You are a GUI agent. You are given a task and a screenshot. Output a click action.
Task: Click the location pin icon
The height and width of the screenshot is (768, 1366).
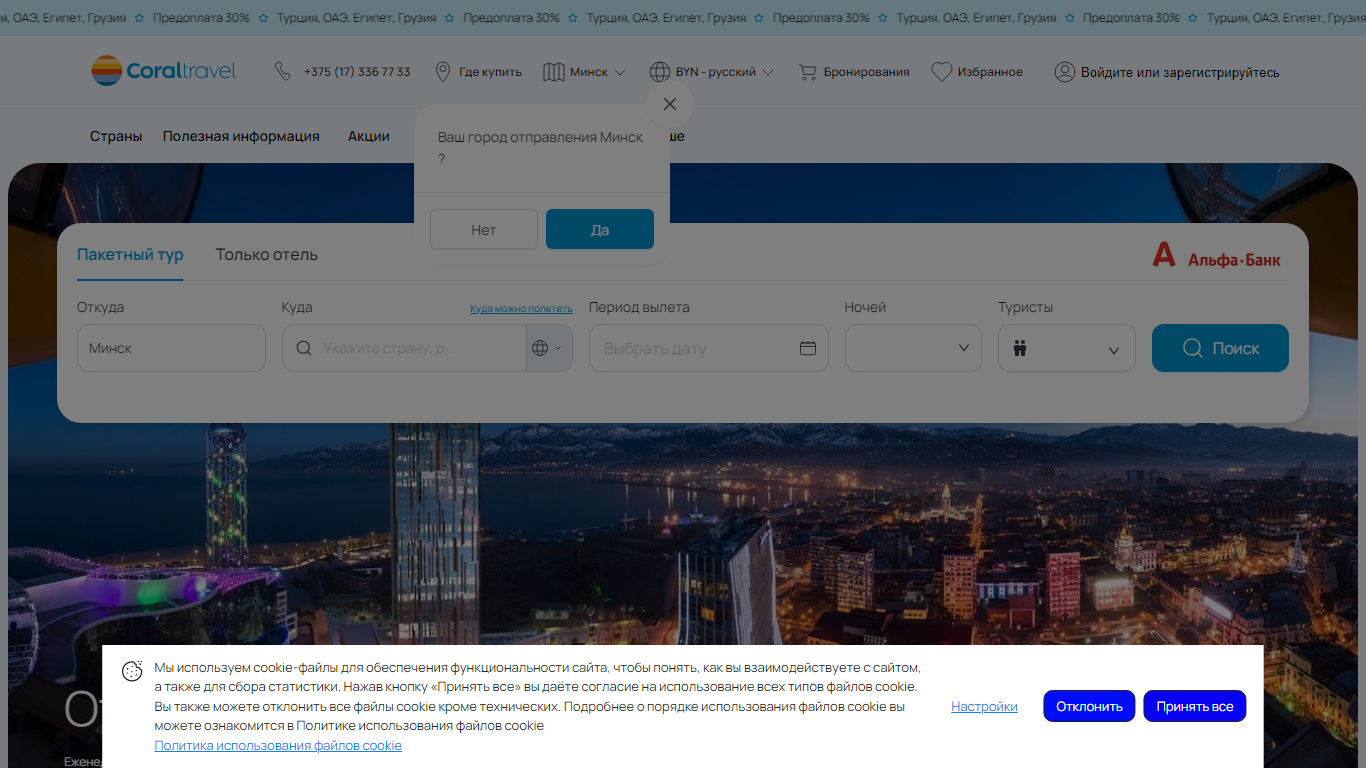pos(443,72)
